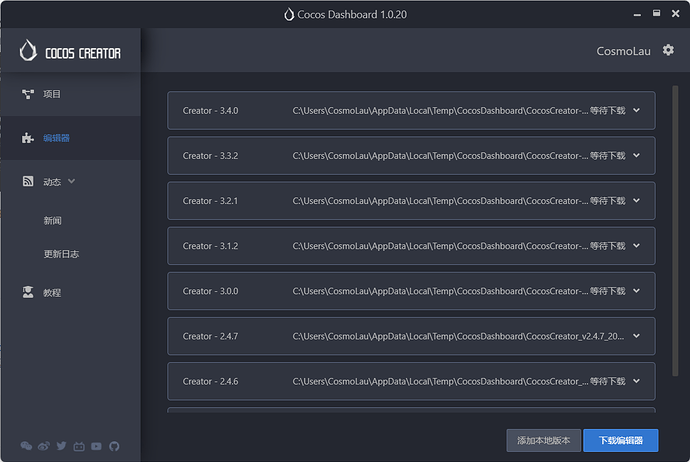Expand options for Creator - 2.4.7
The height and width of the screenshot is (462, 690).
pyautogui.click(x=636, y=336)
